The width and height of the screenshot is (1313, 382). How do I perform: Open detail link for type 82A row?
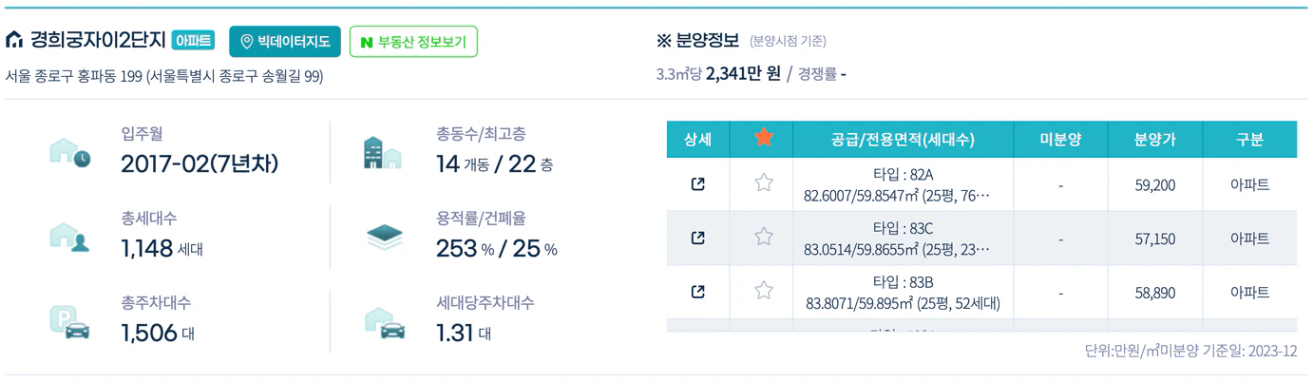(698, 184)
